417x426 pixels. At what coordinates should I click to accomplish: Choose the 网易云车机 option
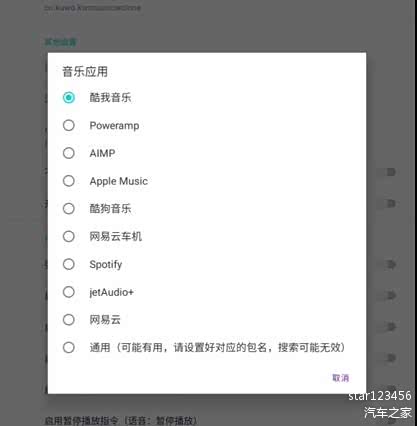pos(69,236)
